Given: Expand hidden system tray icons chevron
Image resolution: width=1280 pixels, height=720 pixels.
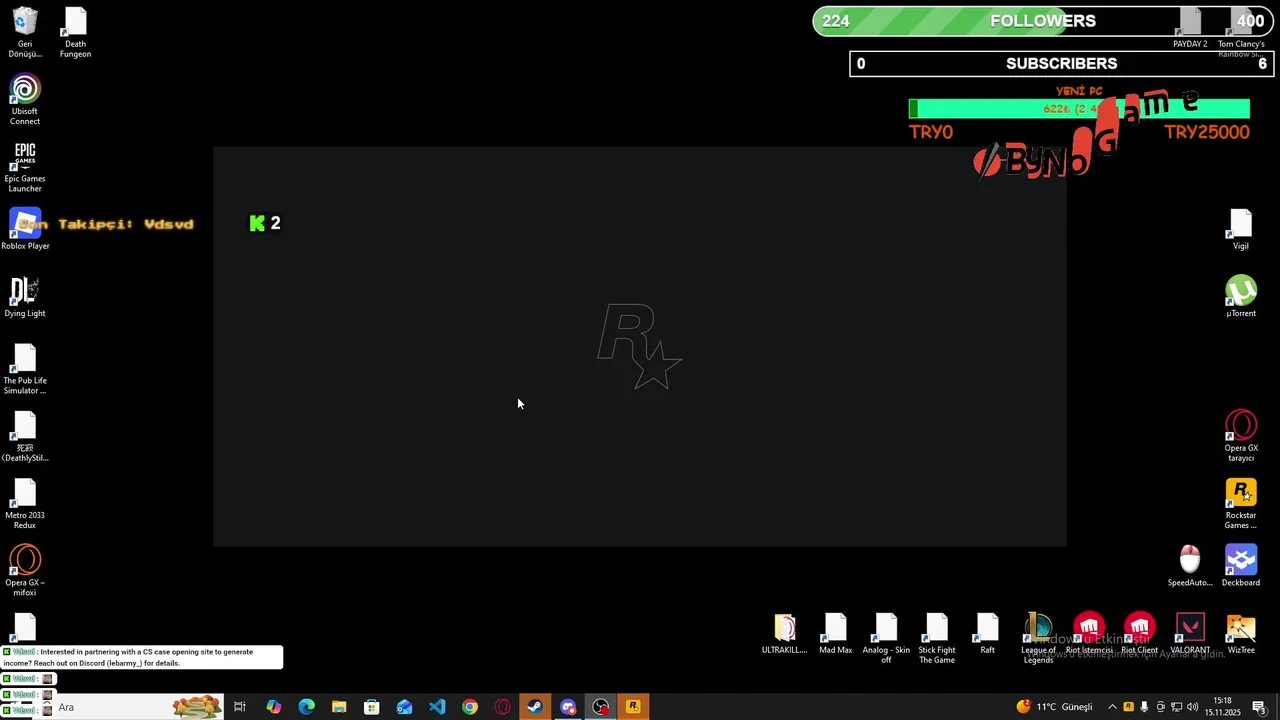Looking at the screenshot, I should tap(1112, 707).
